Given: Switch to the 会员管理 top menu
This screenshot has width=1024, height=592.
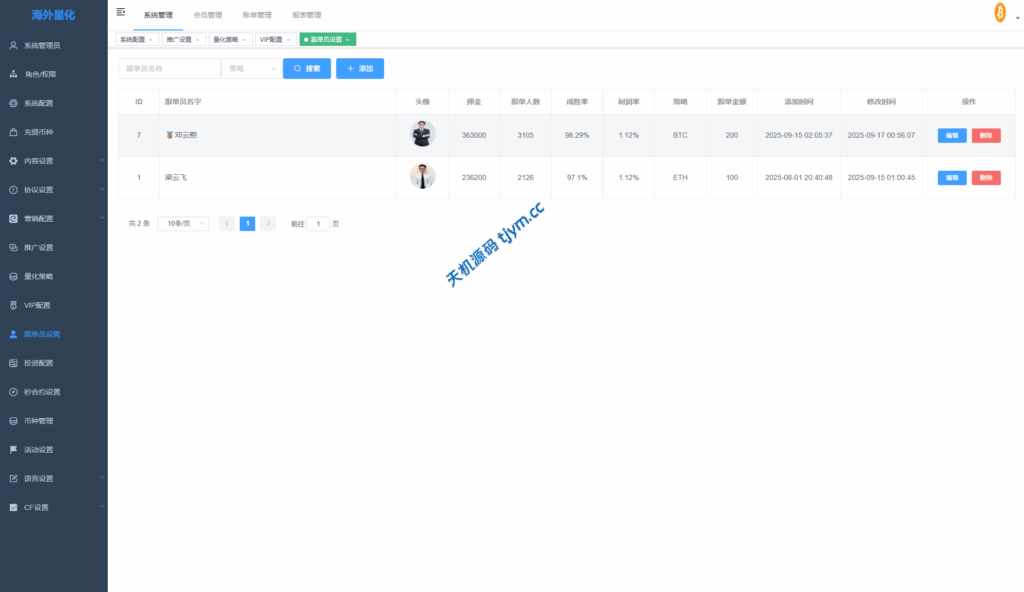Looking at the screenshot, I should [x=207, y=15].
